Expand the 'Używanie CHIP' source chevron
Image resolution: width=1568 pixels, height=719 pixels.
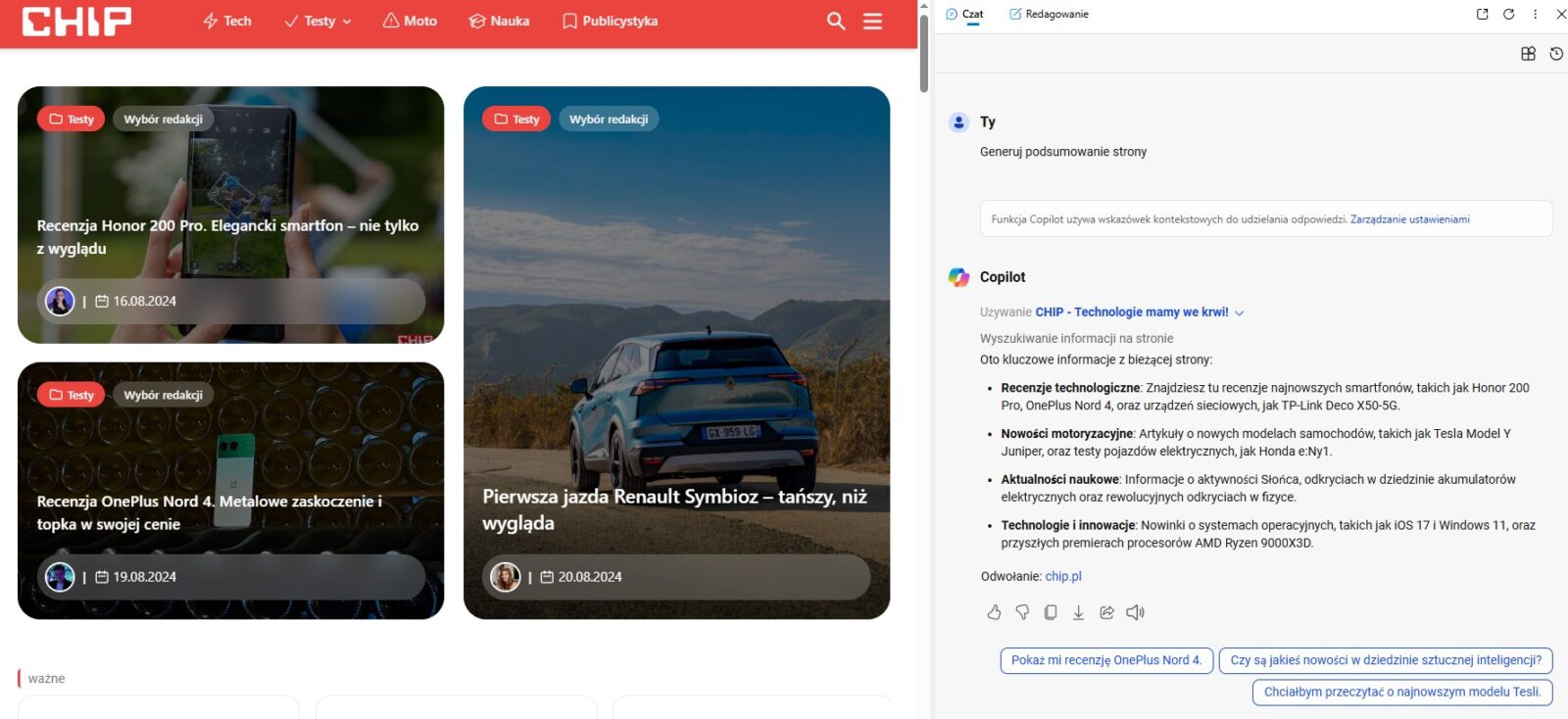pos(1240,313)
